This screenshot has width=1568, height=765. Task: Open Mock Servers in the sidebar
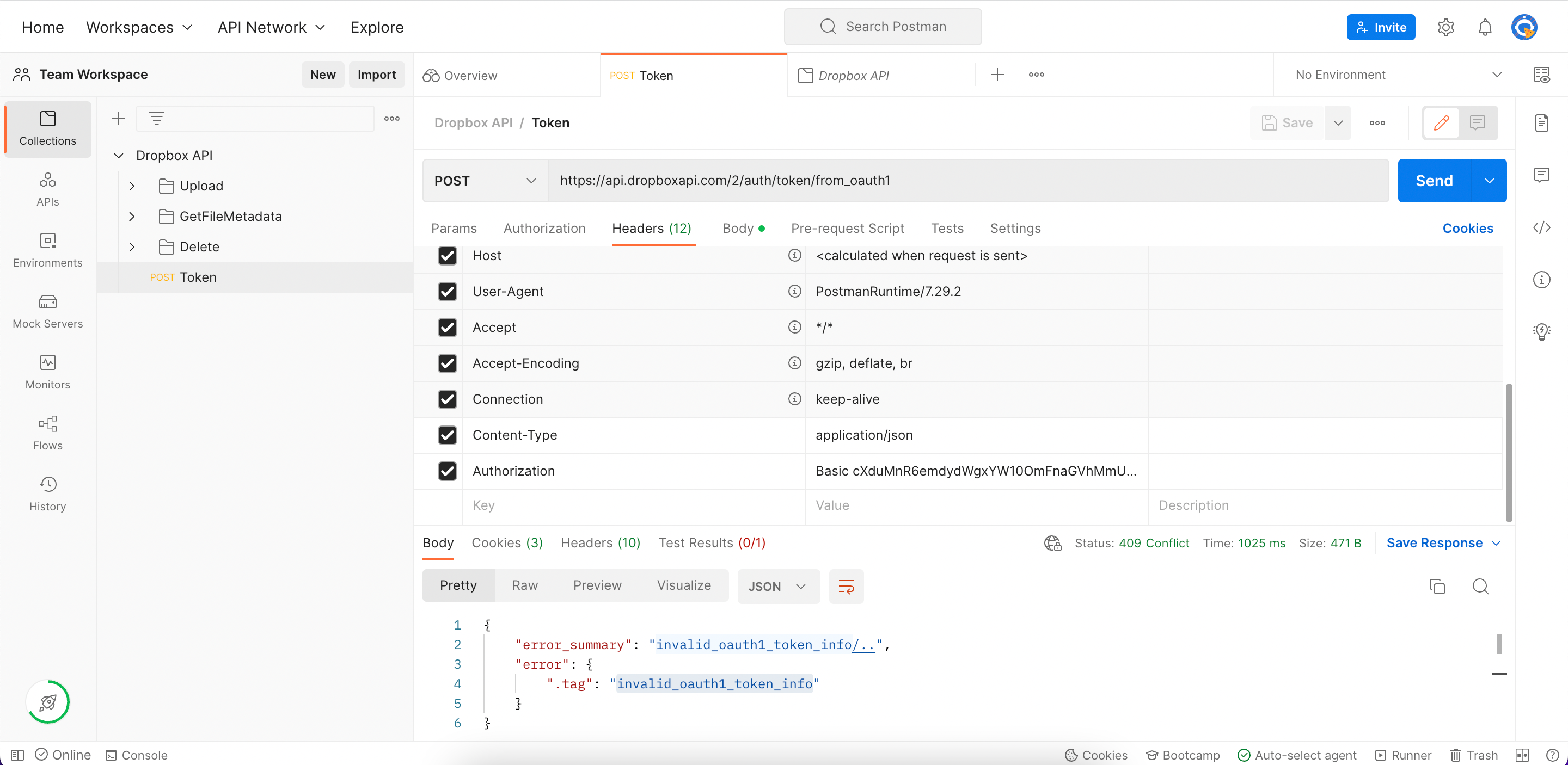47,311
